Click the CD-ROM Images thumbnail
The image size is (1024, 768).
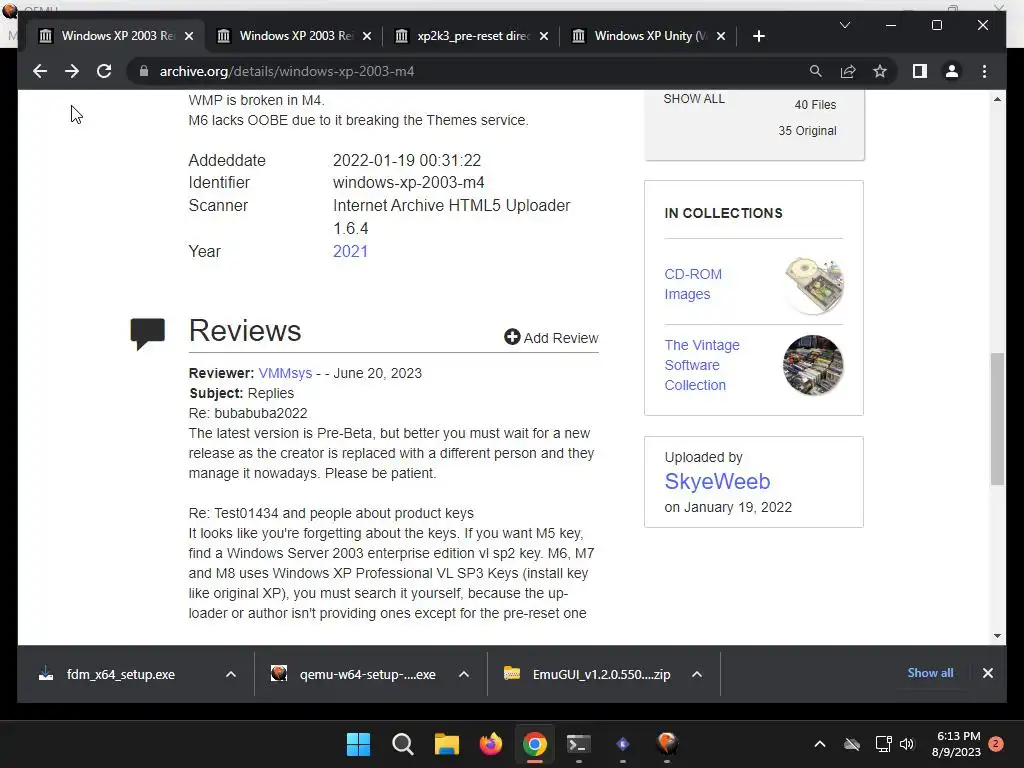coord(814,285)
